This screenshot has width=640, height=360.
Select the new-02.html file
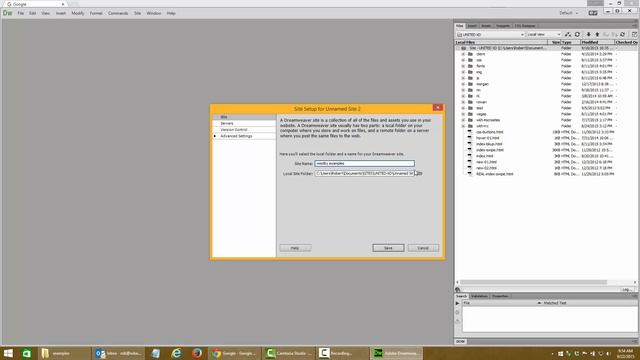pos(486,168)
